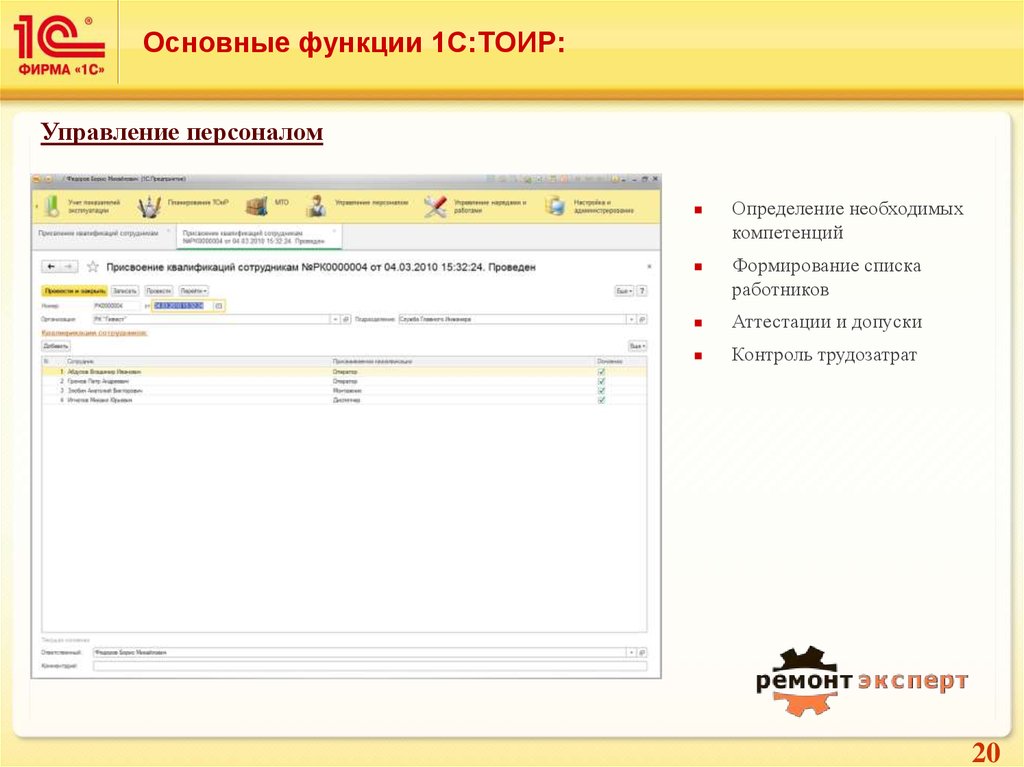Open the Подразделение record with its open icon

tap(642, 319)
